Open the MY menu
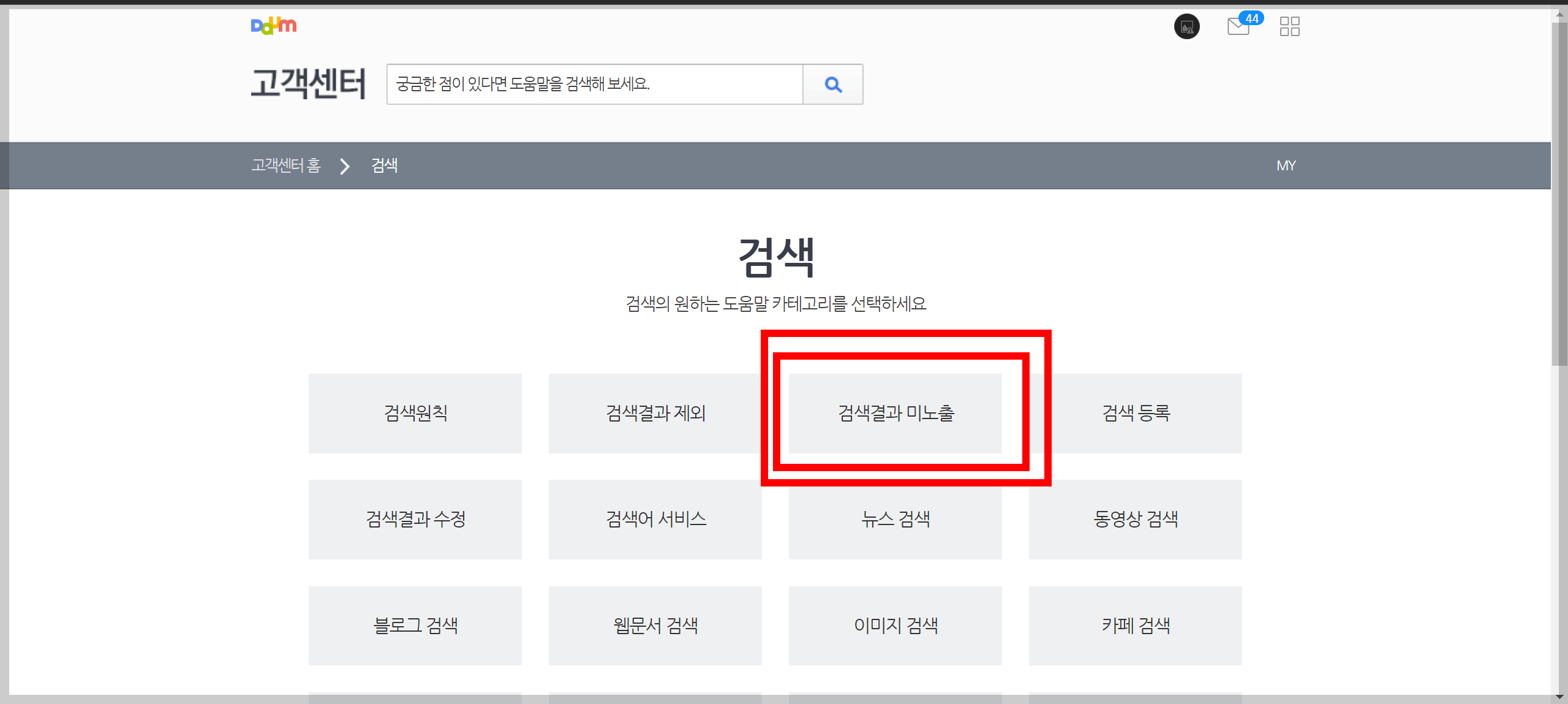Image resolution: width=1568 pixels, height=704 pixels. pos(1286,165)
